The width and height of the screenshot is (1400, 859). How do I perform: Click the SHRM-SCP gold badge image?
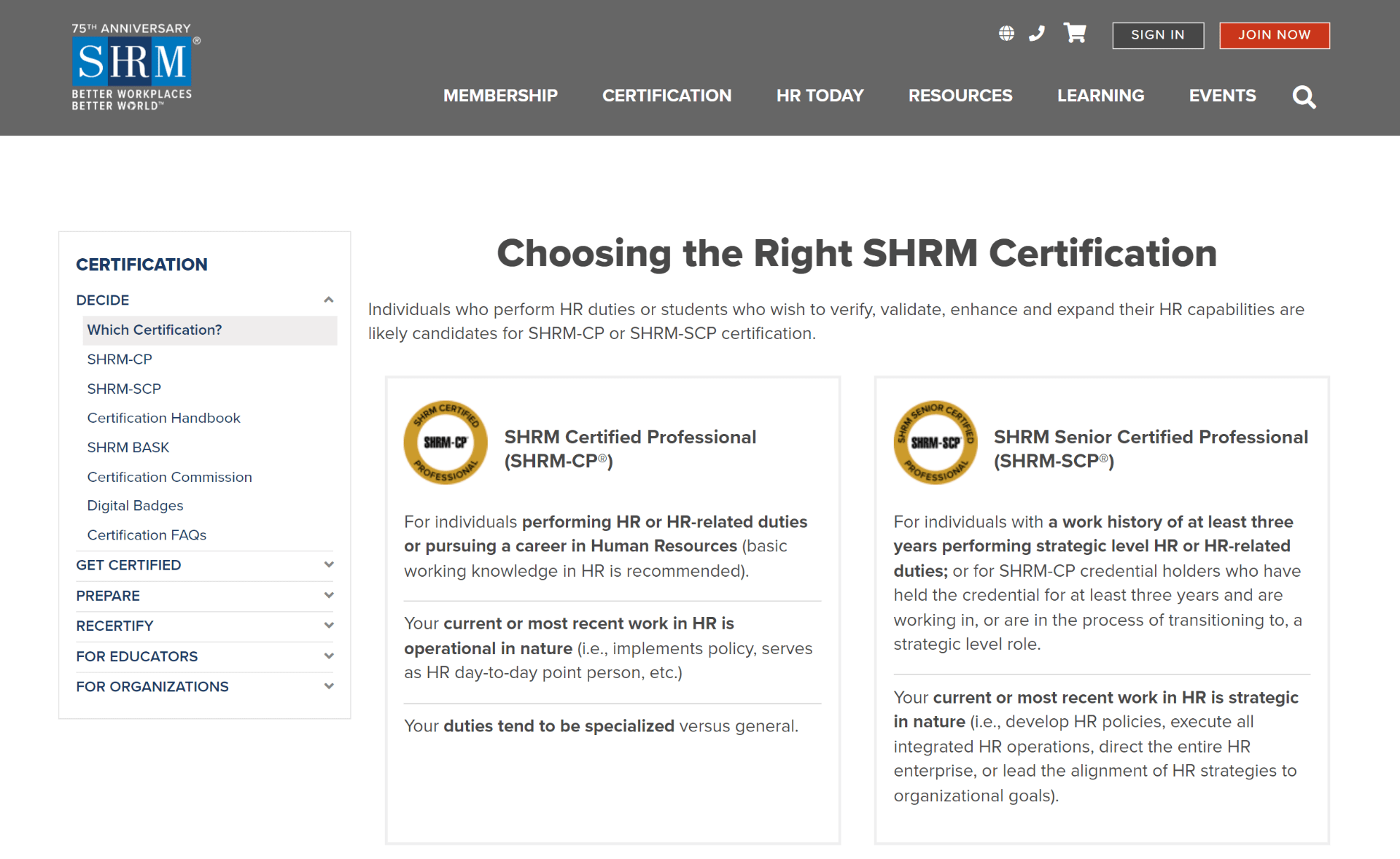click(936, 443)
